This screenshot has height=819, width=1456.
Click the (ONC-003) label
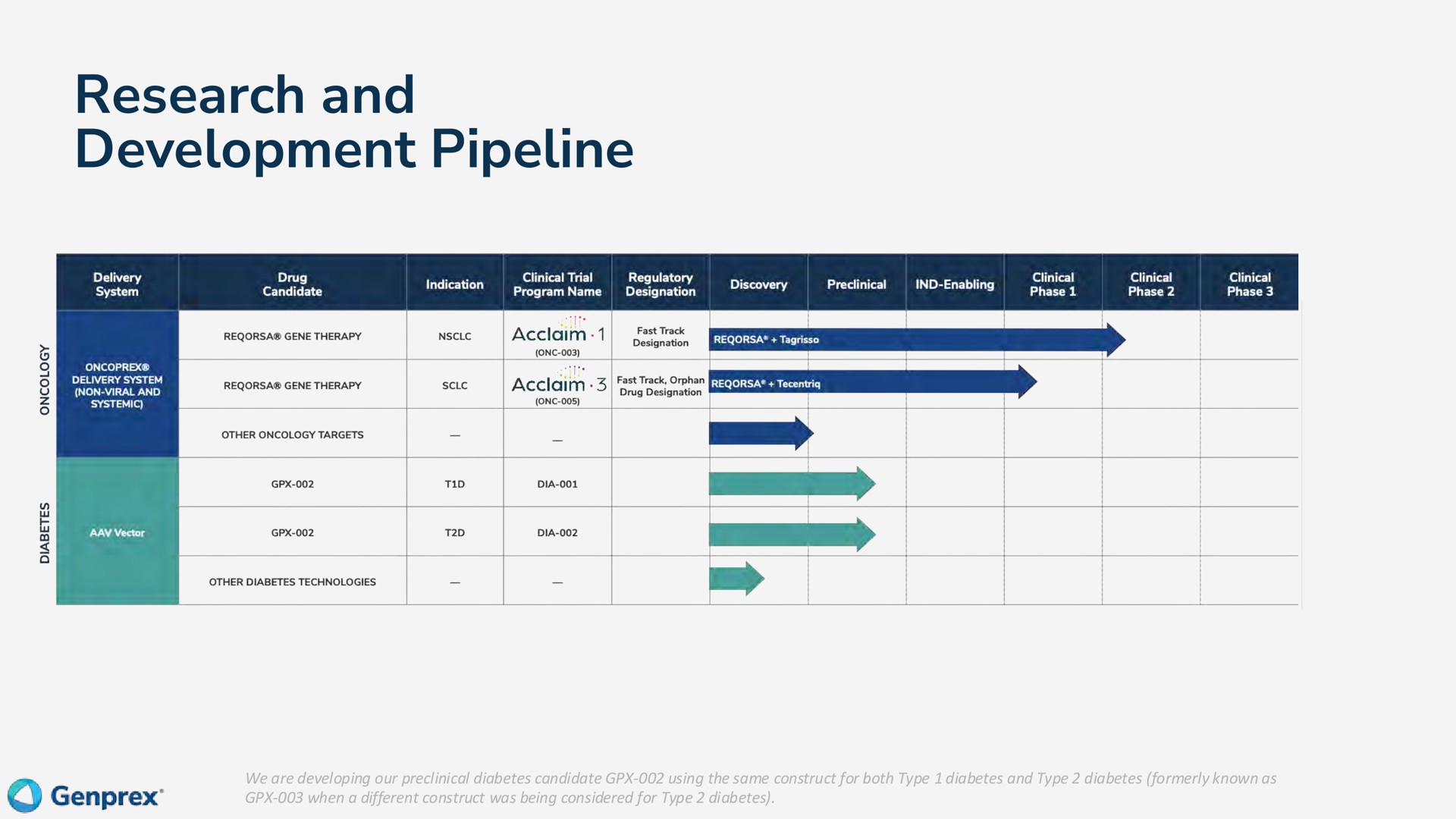pyautogui.click(x=557, y=353)
